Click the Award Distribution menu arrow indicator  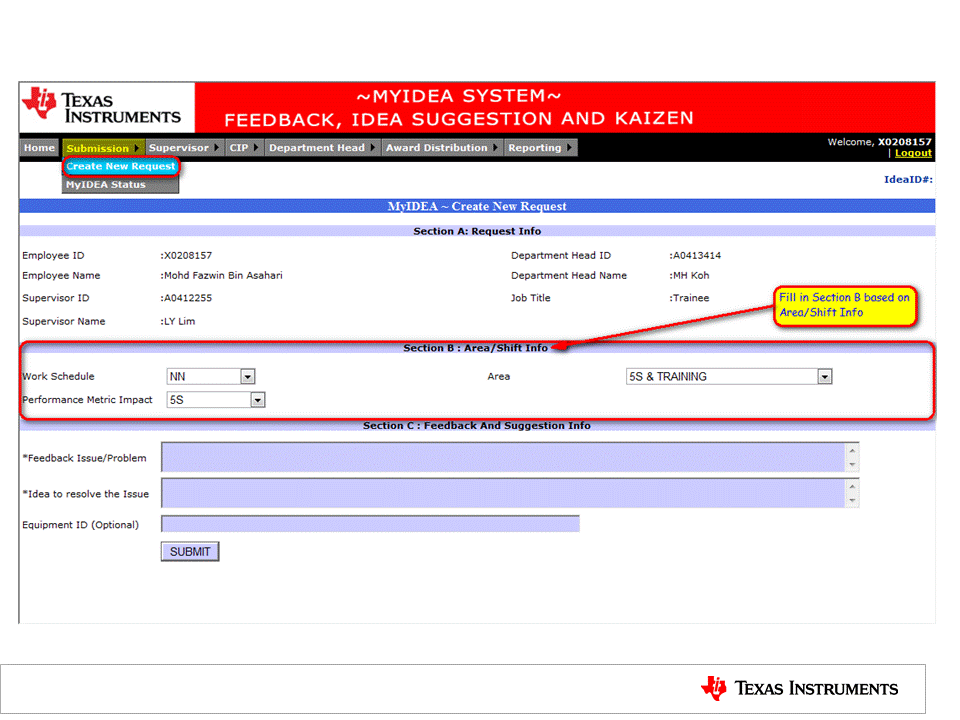[495, 148]
